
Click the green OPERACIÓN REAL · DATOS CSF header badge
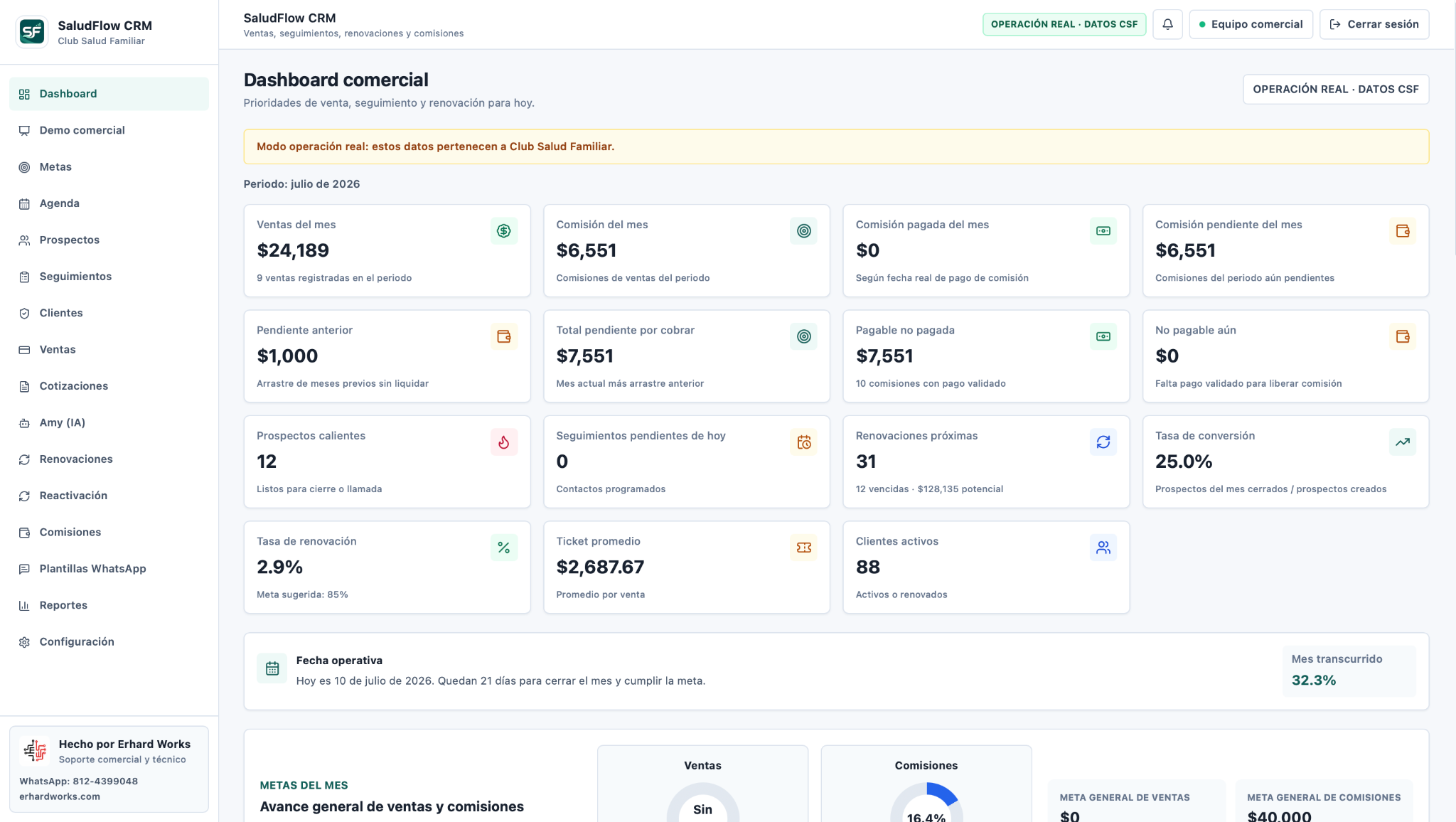tap(1064, 24)
